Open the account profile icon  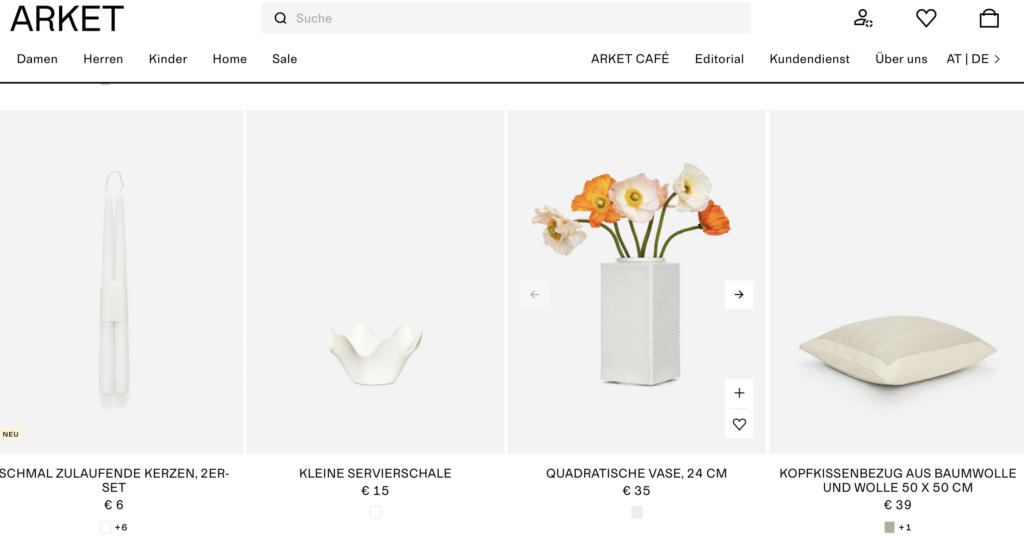[x=862, y=18]
